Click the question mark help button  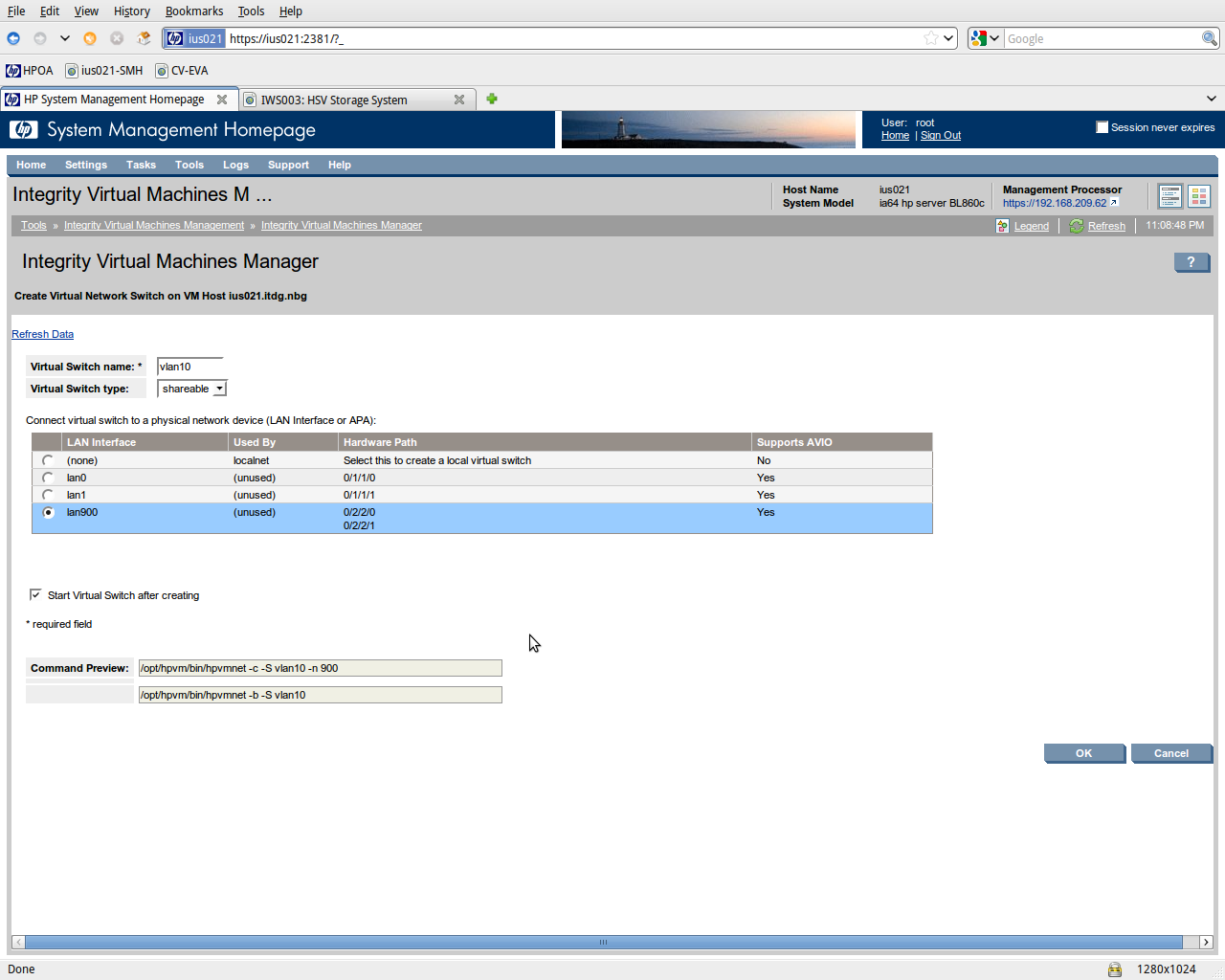tap(1192, 262)
